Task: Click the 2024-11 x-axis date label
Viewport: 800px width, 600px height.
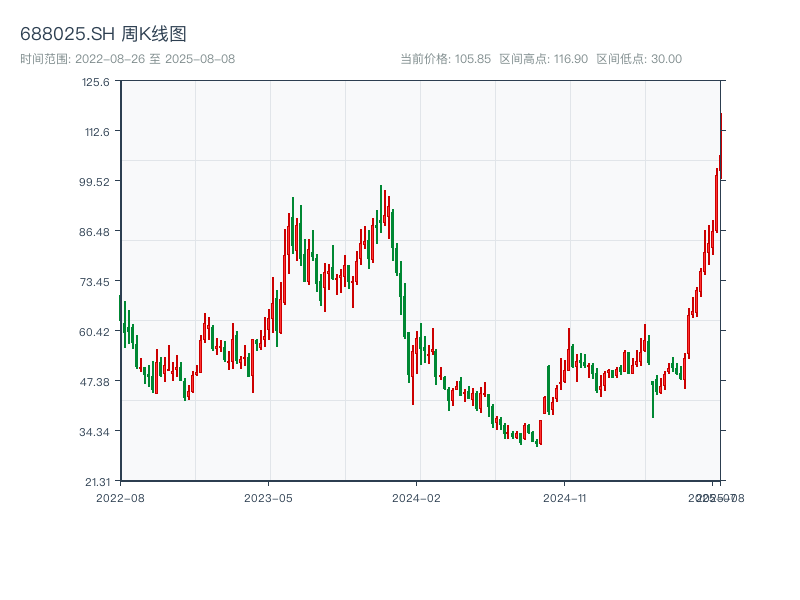Action: point(564,498)
